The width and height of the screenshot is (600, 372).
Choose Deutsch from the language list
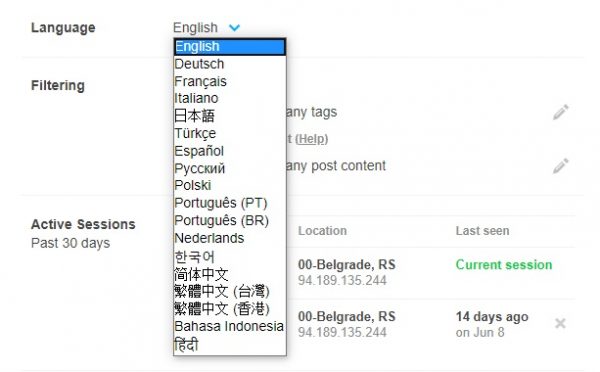coord(230,64)
